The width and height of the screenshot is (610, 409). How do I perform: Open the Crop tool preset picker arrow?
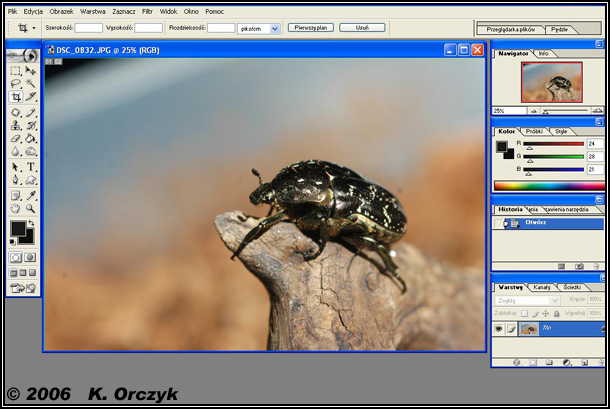33,28
